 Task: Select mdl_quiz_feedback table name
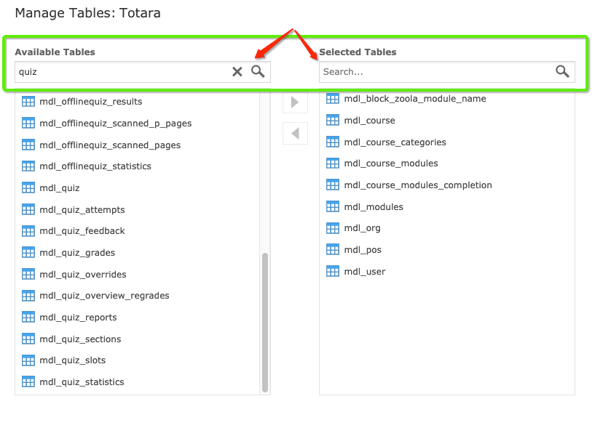(82, 231)
